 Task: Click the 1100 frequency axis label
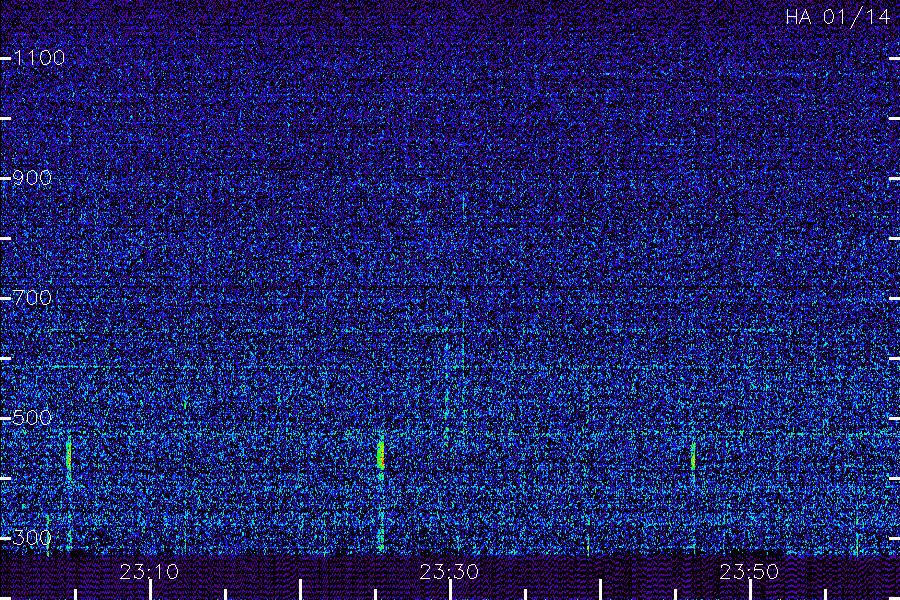coord(39,57)
